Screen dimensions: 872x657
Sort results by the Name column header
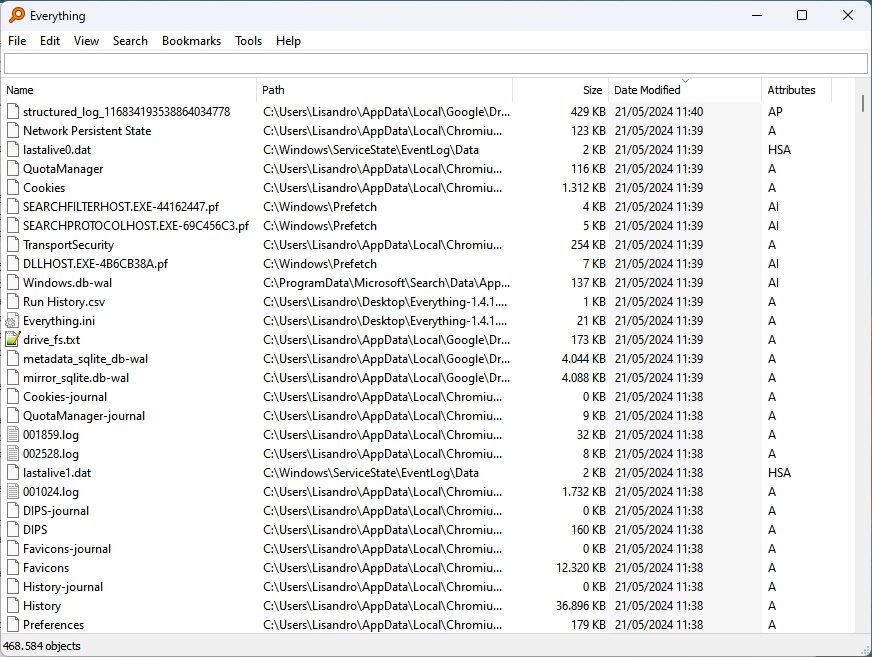[x=130, y=90]
